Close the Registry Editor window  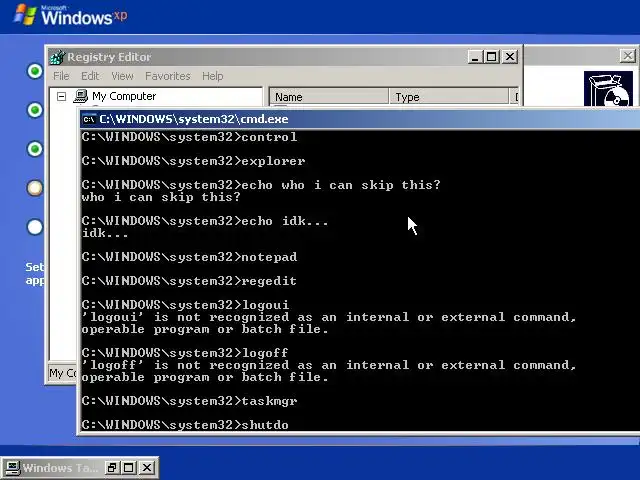tap(510, 57)
